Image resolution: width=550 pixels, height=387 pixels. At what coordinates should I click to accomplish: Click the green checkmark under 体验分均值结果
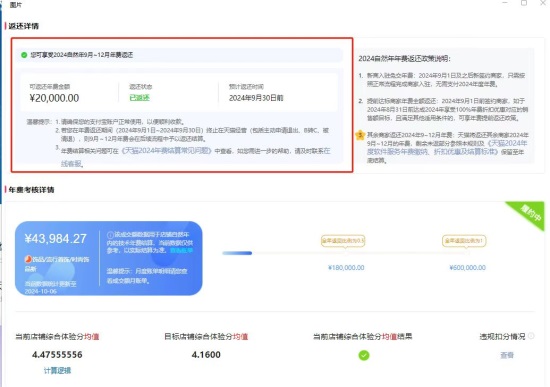point(364,355)
